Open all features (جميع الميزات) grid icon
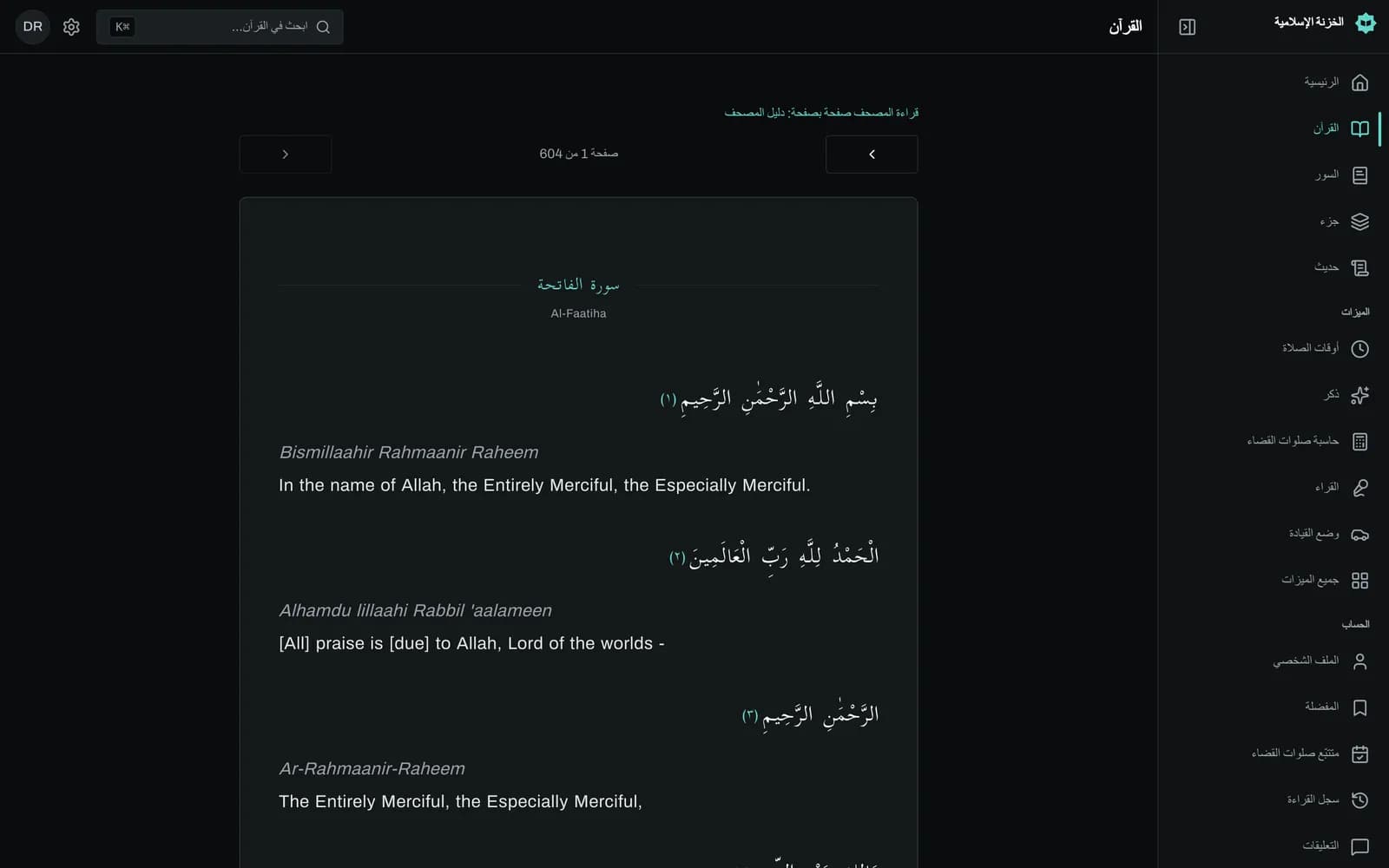Viewport: 1389px width, 868px height. 1359,580
